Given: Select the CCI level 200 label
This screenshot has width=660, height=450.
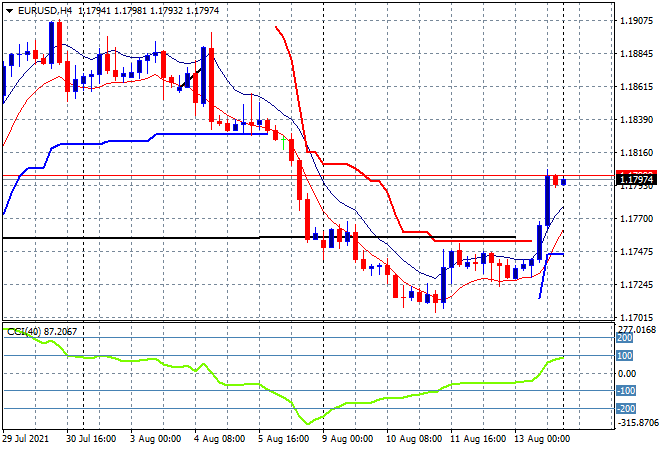Looking at the screenshot, I should click(625, 338).
